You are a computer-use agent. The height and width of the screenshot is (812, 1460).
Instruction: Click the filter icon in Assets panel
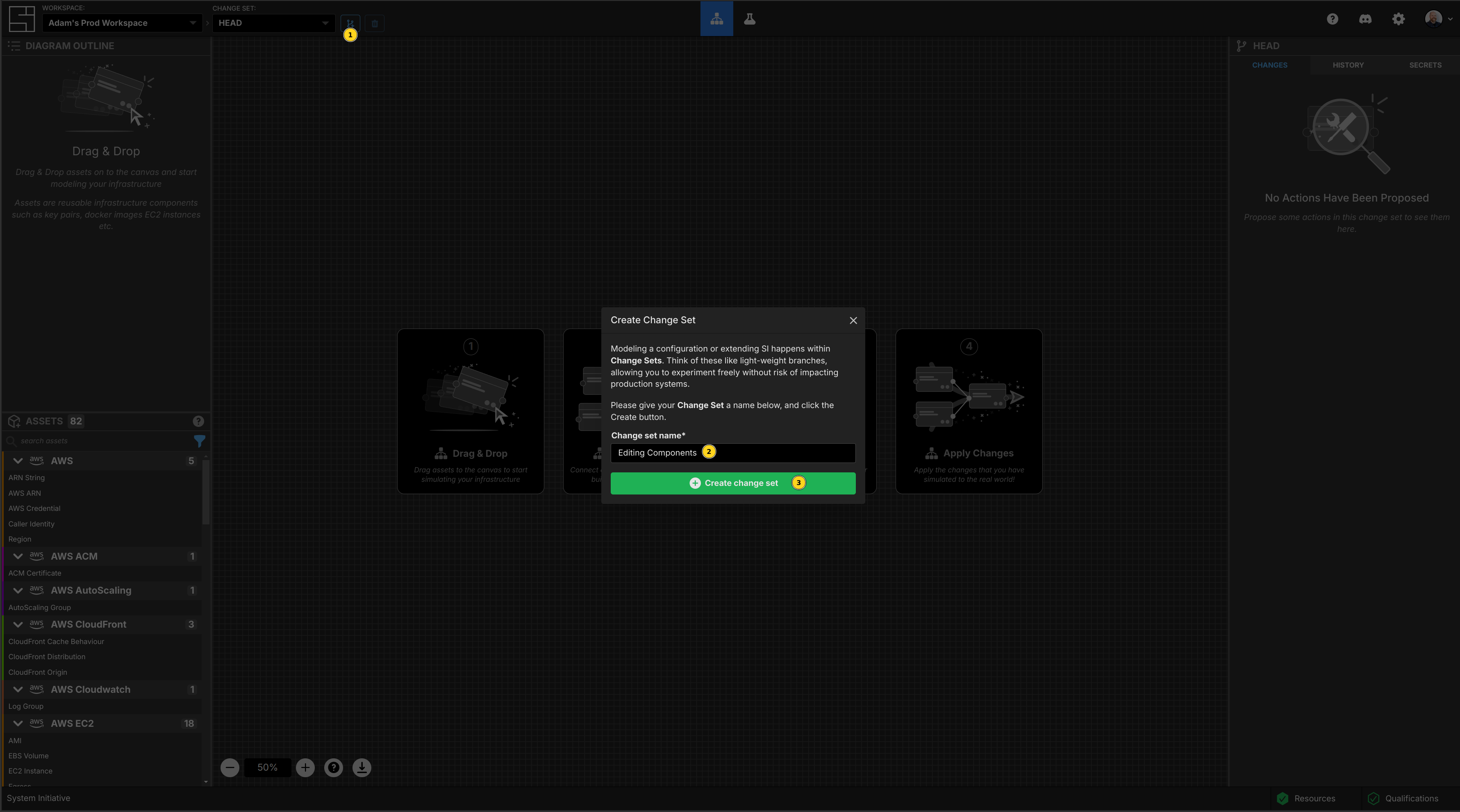[x=199, y=441]
